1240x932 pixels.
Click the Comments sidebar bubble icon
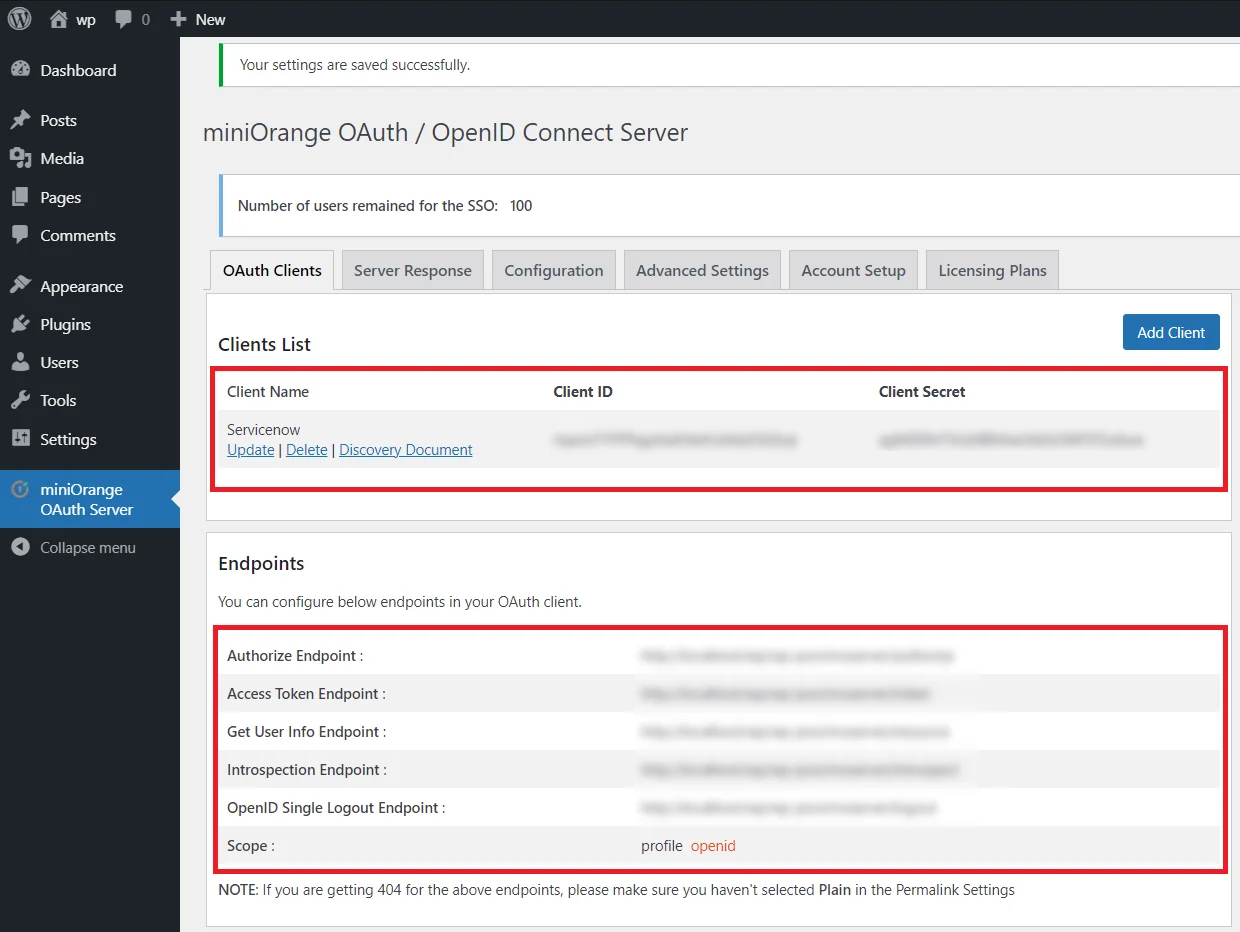20,235
